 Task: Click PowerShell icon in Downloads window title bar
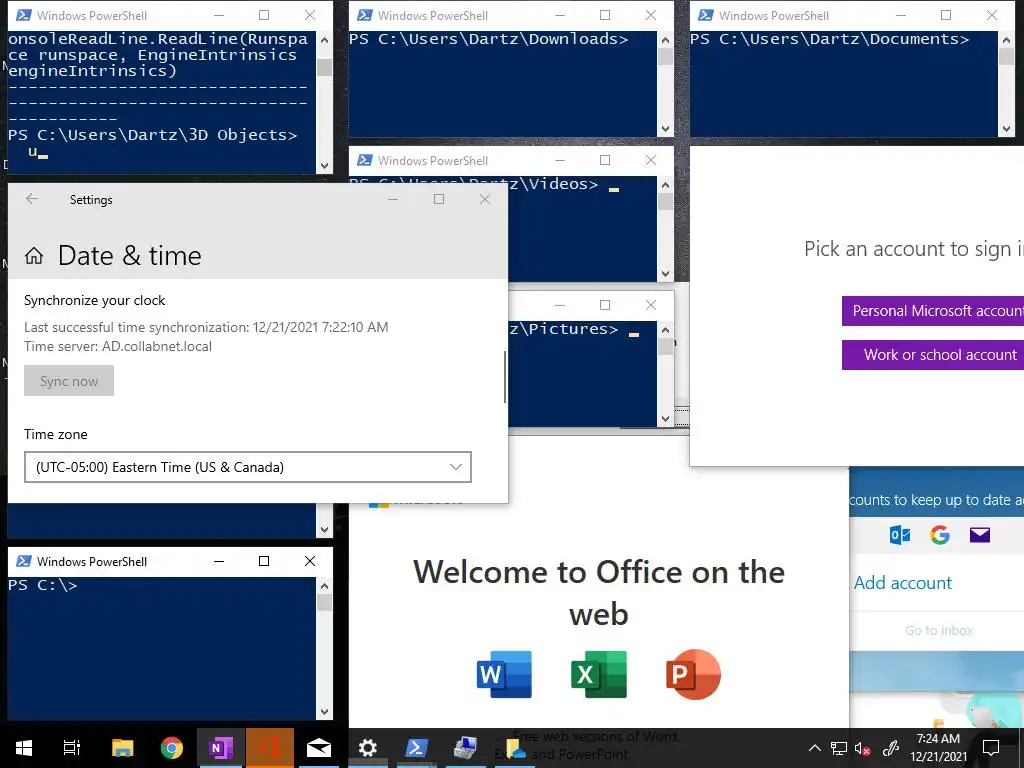point(365,15)
